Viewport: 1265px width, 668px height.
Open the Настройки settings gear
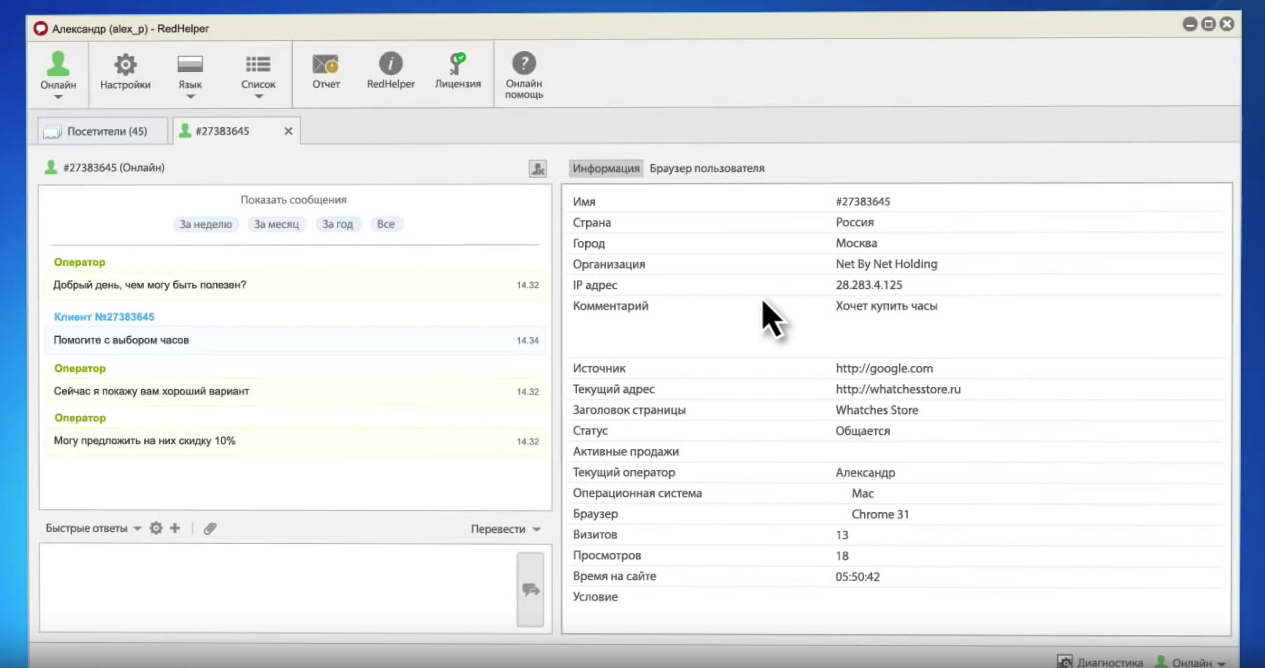[125, 66]
